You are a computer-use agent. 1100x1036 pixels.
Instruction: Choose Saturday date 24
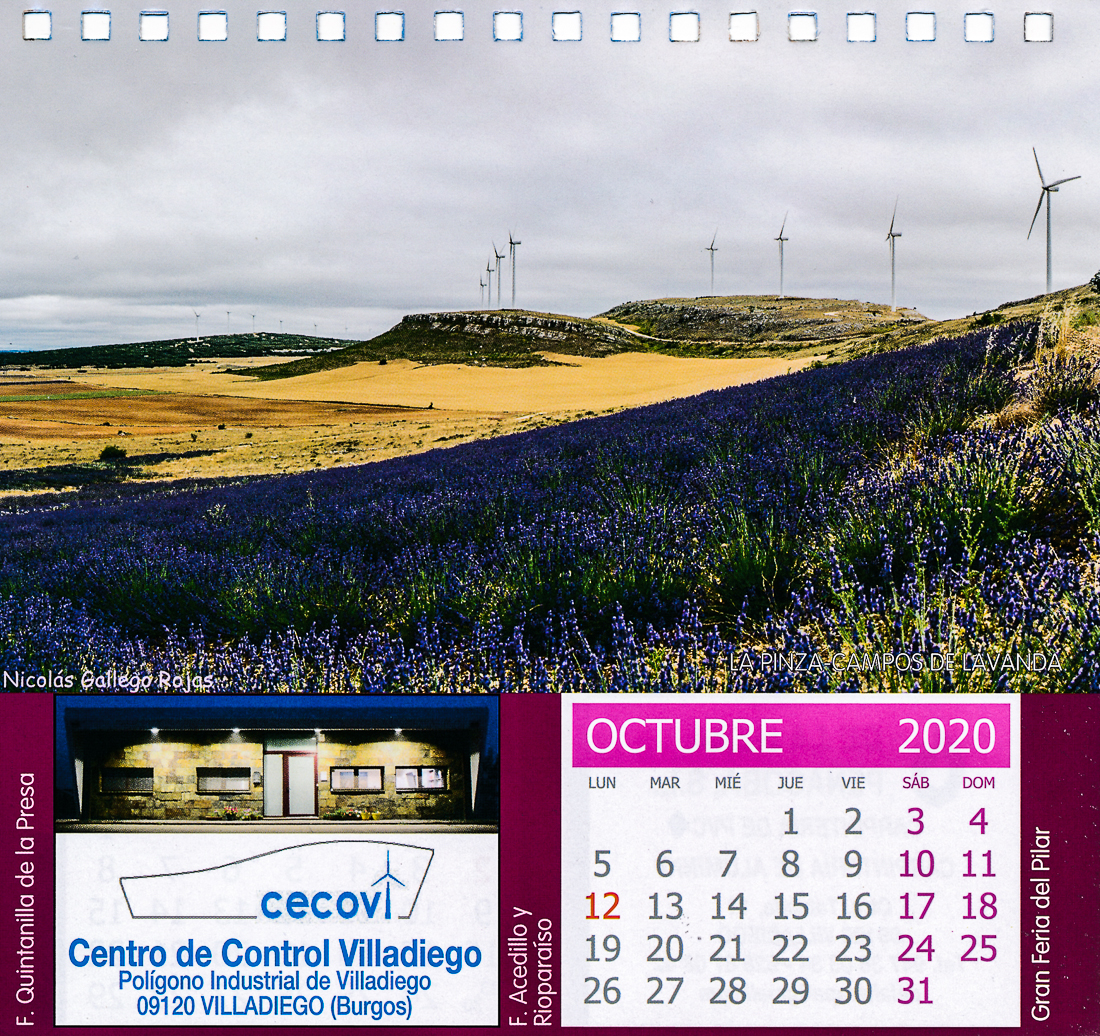[x=916, y=949]
